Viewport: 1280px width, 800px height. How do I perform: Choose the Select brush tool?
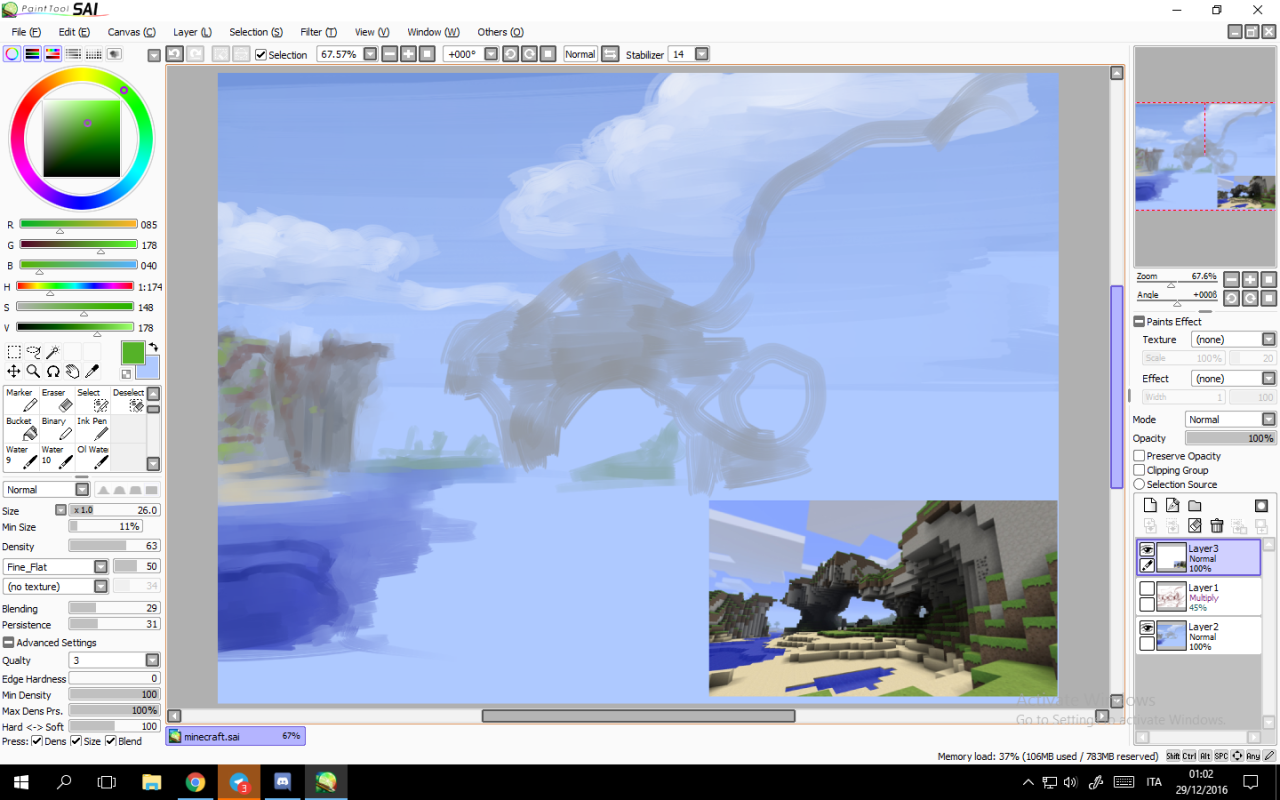[92, 400]
